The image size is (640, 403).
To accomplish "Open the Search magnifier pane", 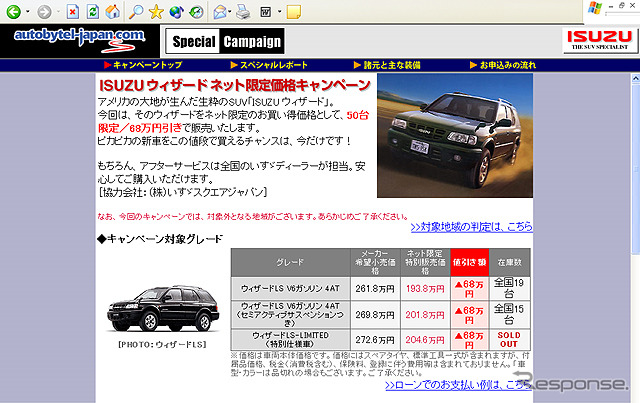I will pos(136,11).
